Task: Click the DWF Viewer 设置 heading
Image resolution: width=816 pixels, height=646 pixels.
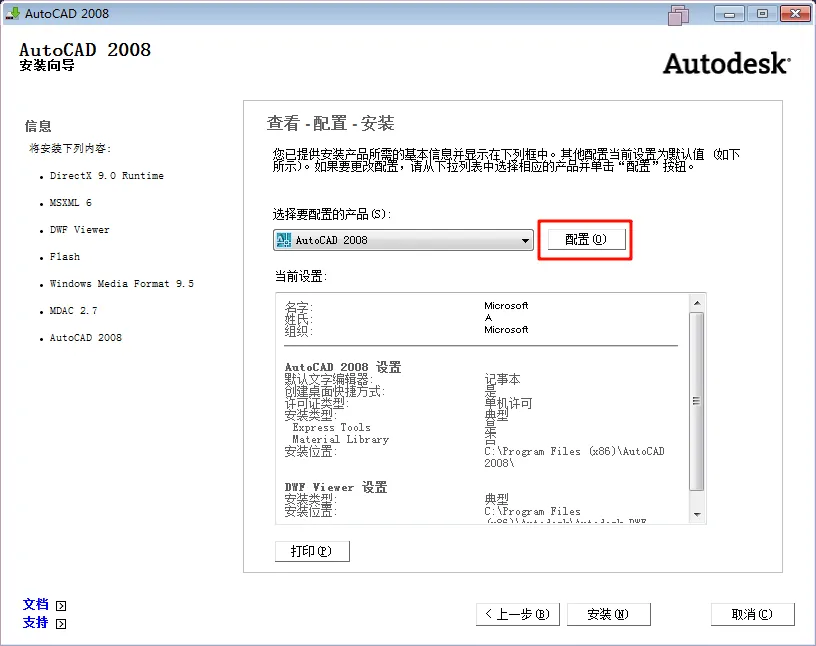Action: pos(336,488)
